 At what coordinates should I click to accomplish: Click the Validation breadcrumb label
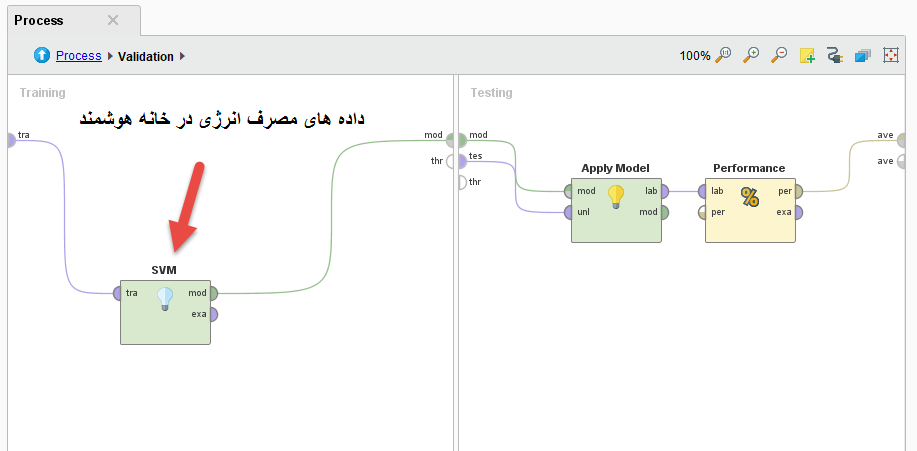coord(146,56)
